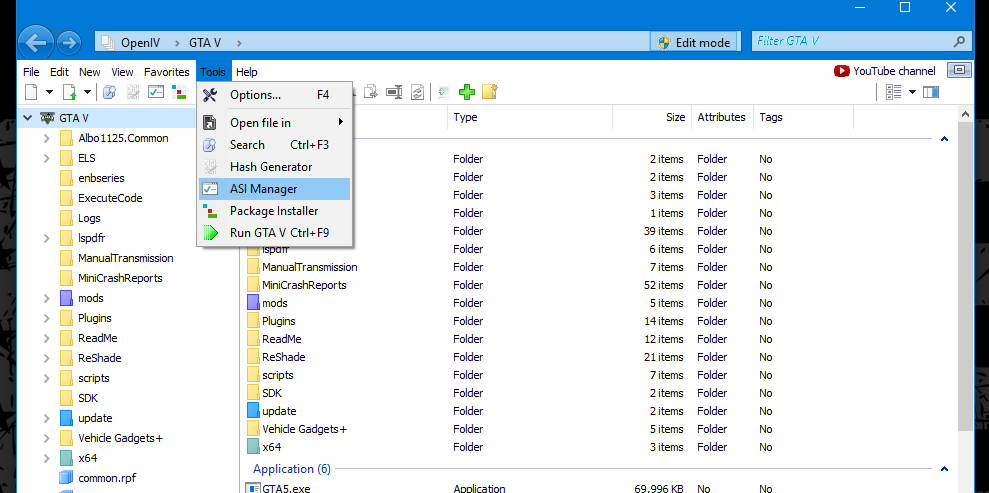The image size is (989, 493).
Task: Click the magnifier icon in filter box
Action: tap(959, 42)
